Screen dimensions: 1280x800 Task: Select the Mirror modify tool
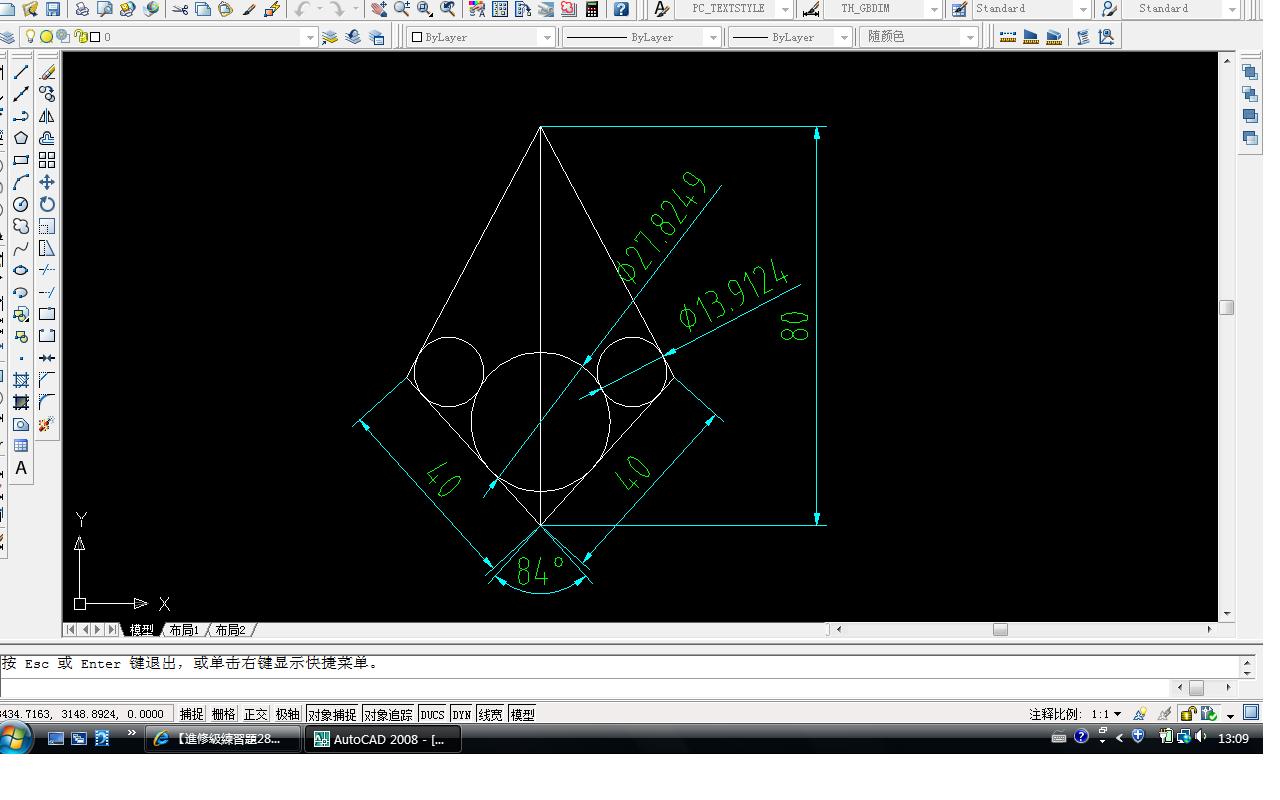(47, 116)
